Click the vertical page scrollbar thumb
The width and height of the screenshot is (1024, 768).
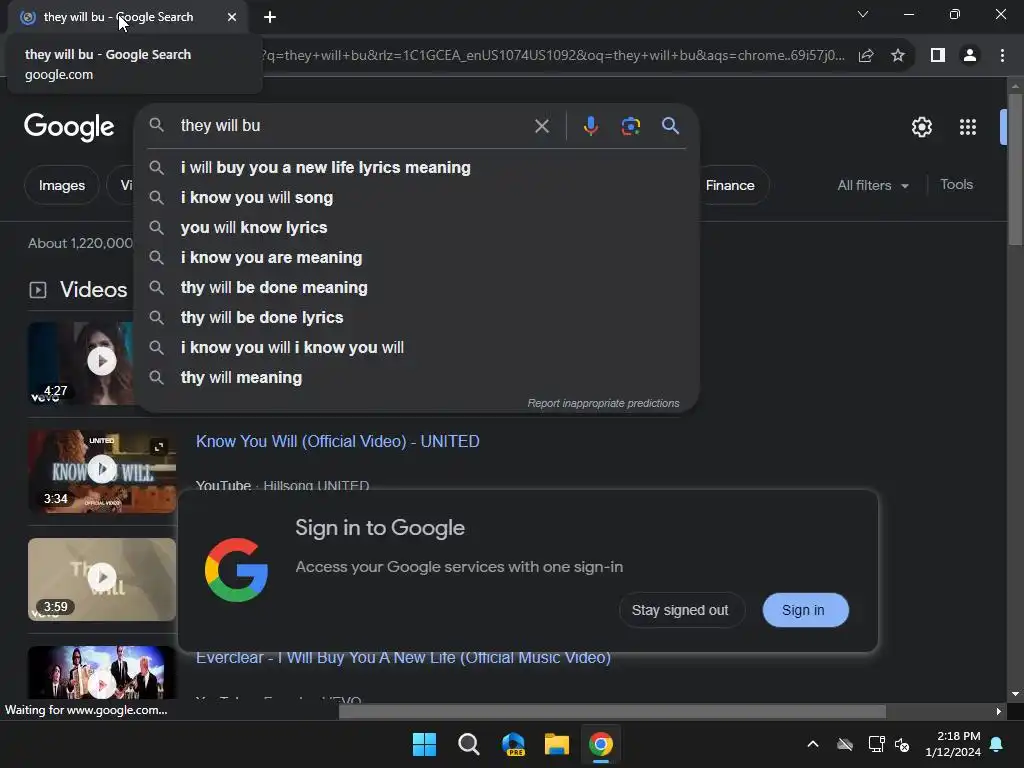pyautogui.click(x=1015, y=170)
